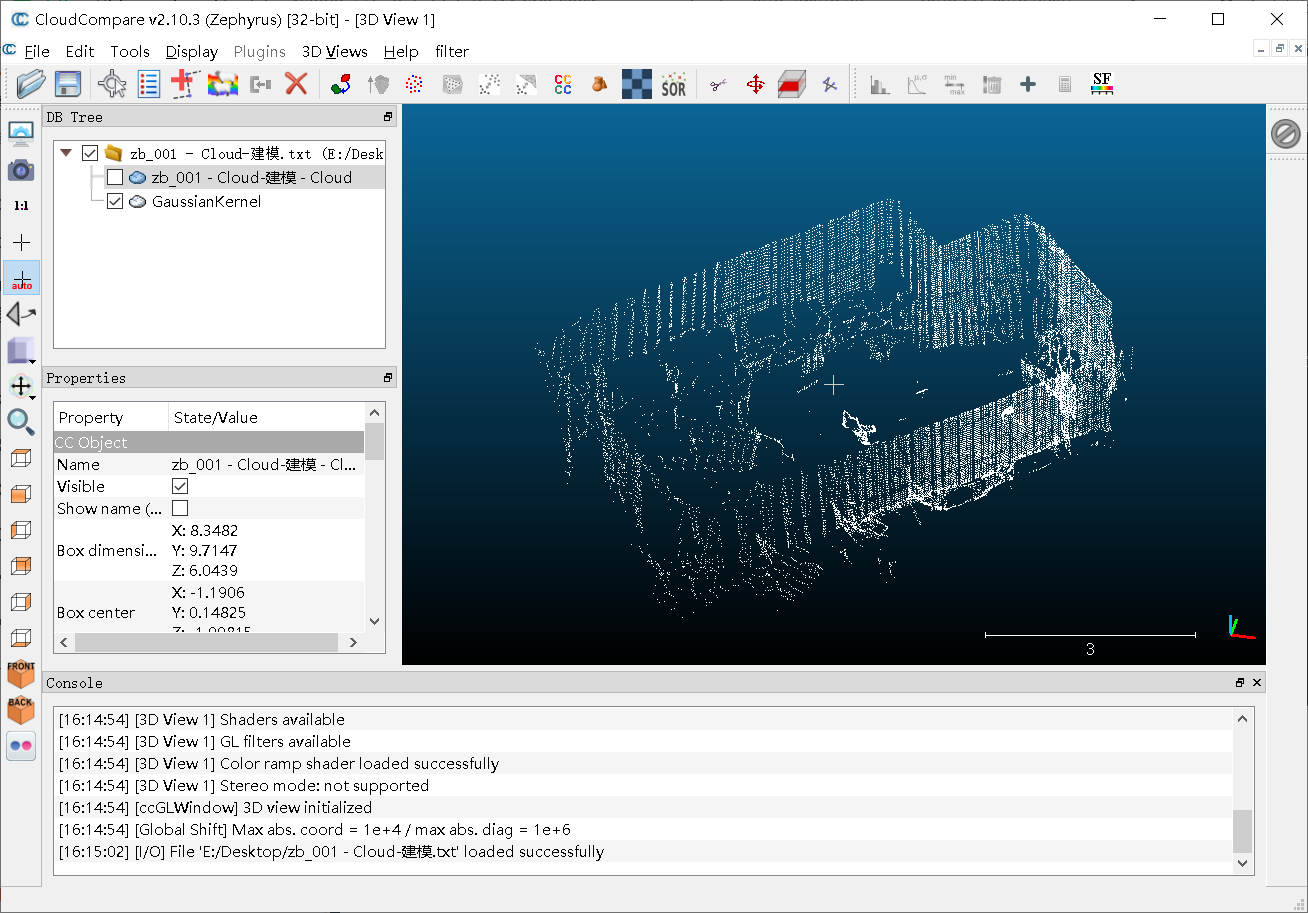Open the Help menu

coord(401,51)
